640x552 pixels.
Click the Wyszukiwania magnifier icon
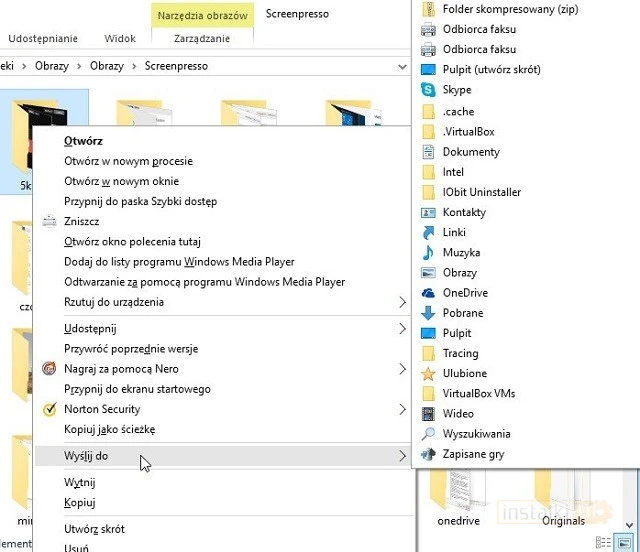[428, 434]
